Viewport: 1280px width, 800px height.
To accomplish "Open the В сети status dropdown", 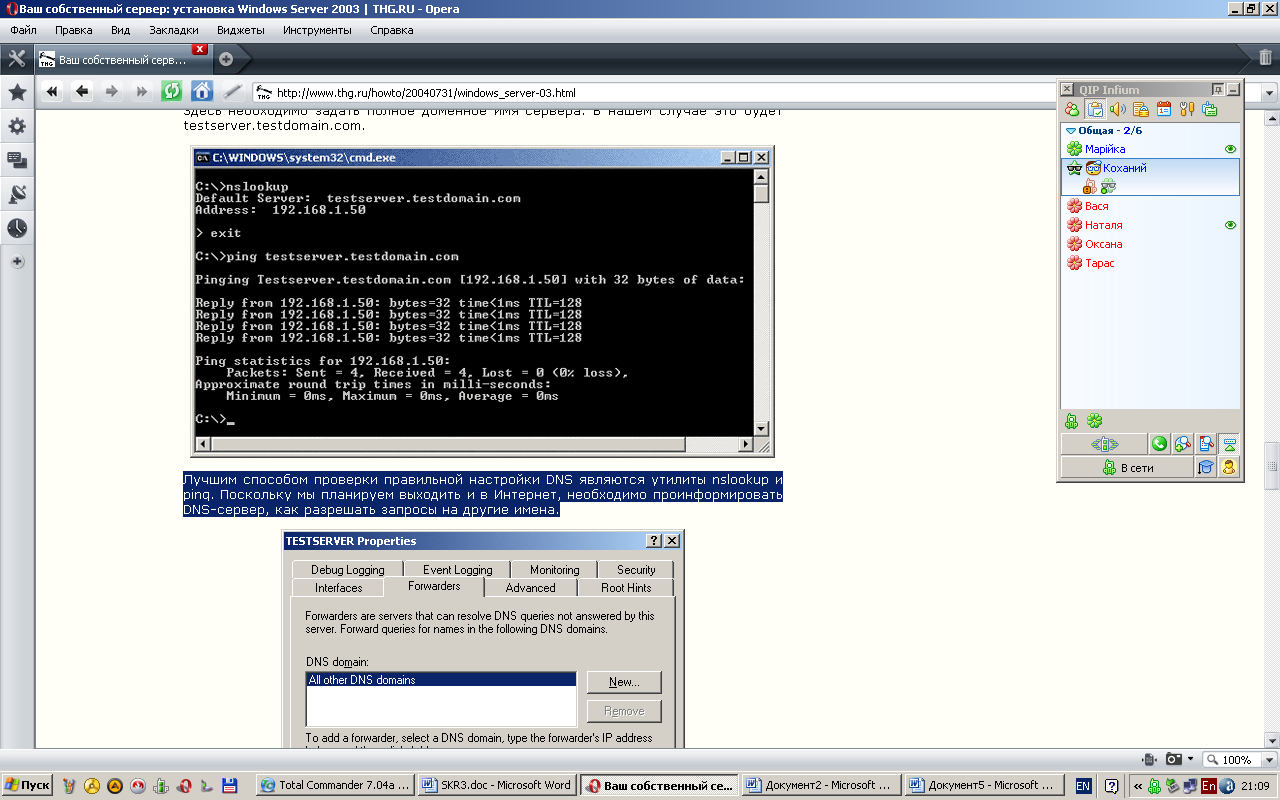I will (x=1127, y=467).
